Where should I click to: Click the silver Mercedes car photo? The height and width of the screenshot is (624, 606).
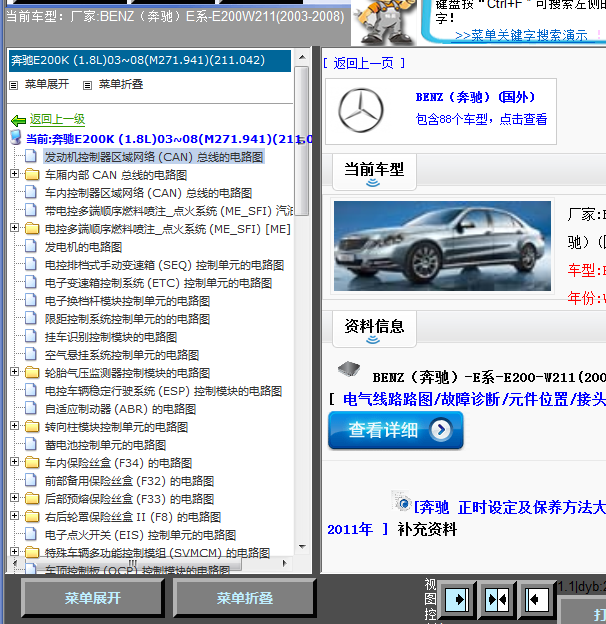442,246
